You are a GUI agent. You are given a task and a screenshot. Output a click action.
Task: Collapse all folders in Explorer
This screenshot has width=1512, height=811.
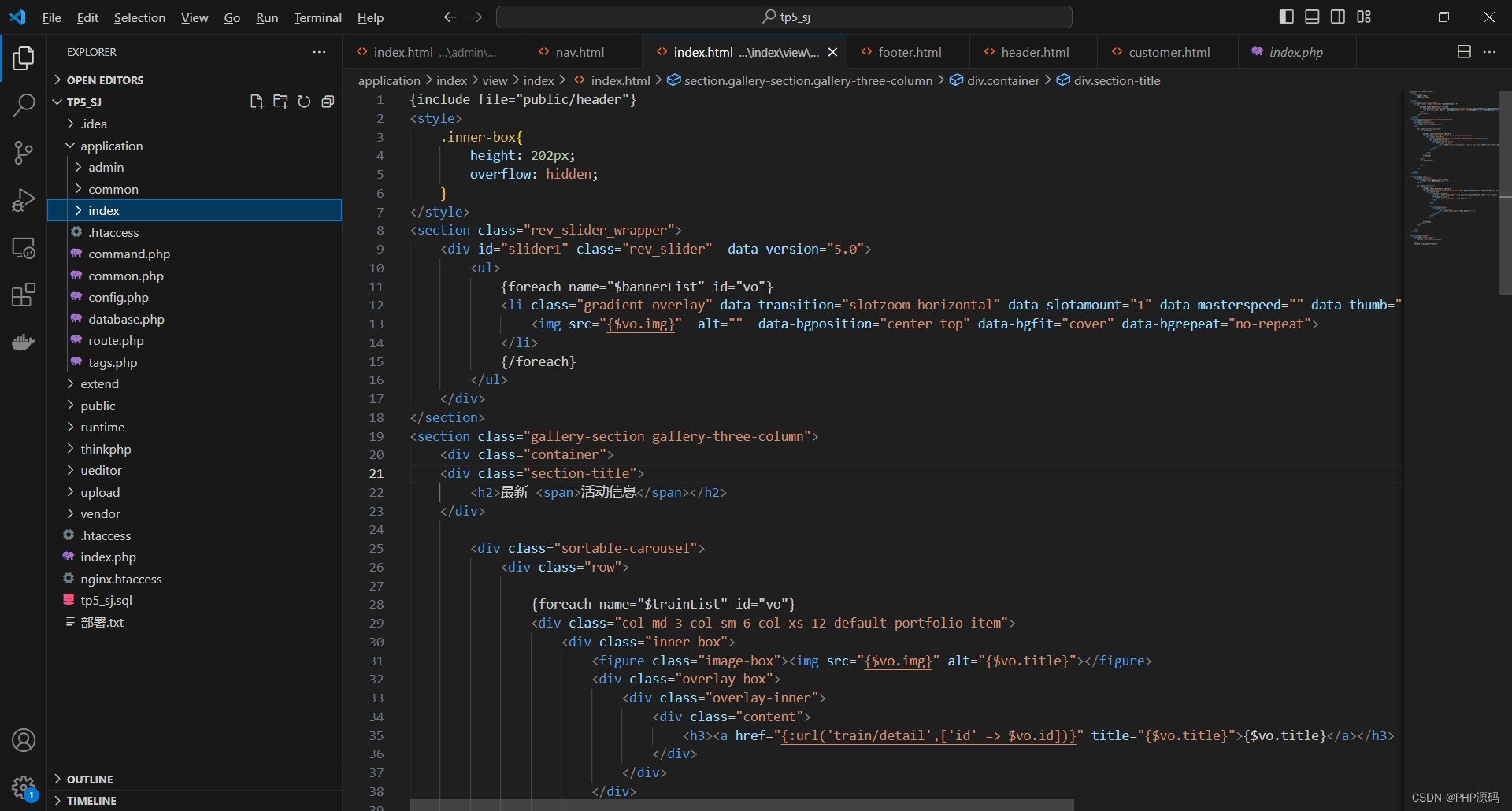[x=328, y=102]
